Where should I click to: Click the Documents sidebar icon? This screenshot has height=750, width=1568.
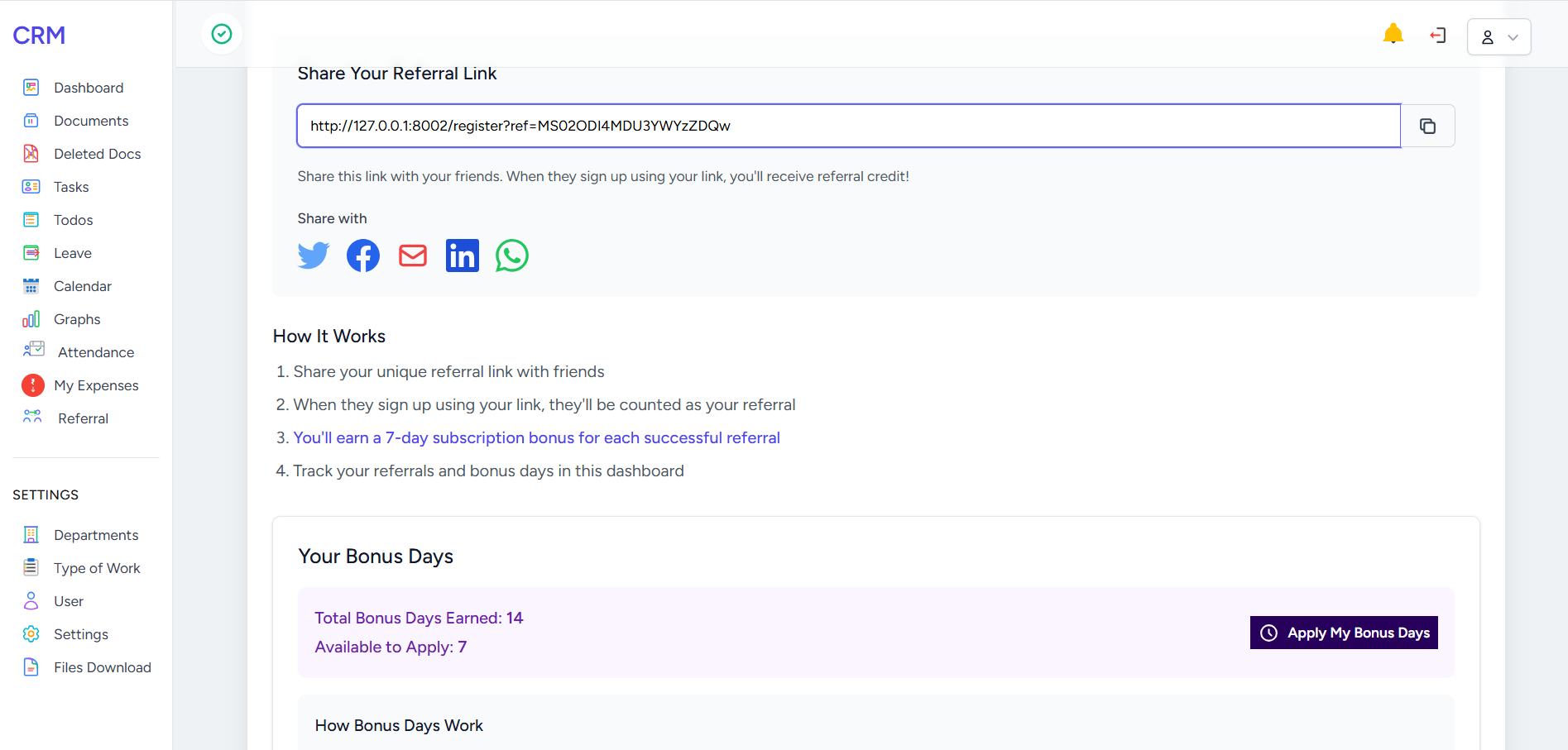point(31,121)
